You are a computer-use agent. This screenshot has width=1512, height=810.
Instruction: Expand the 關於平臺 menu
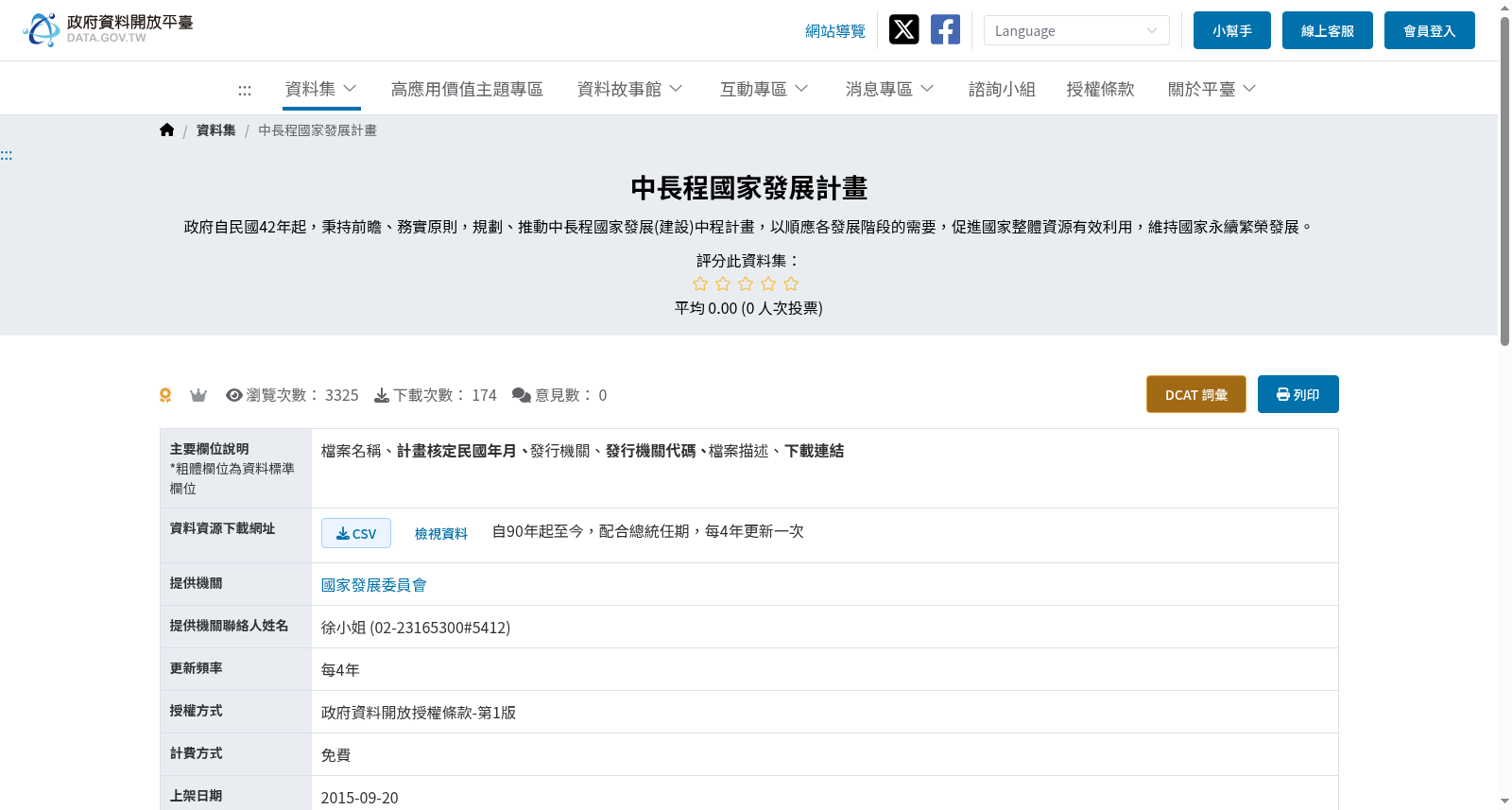(1212, 89)
